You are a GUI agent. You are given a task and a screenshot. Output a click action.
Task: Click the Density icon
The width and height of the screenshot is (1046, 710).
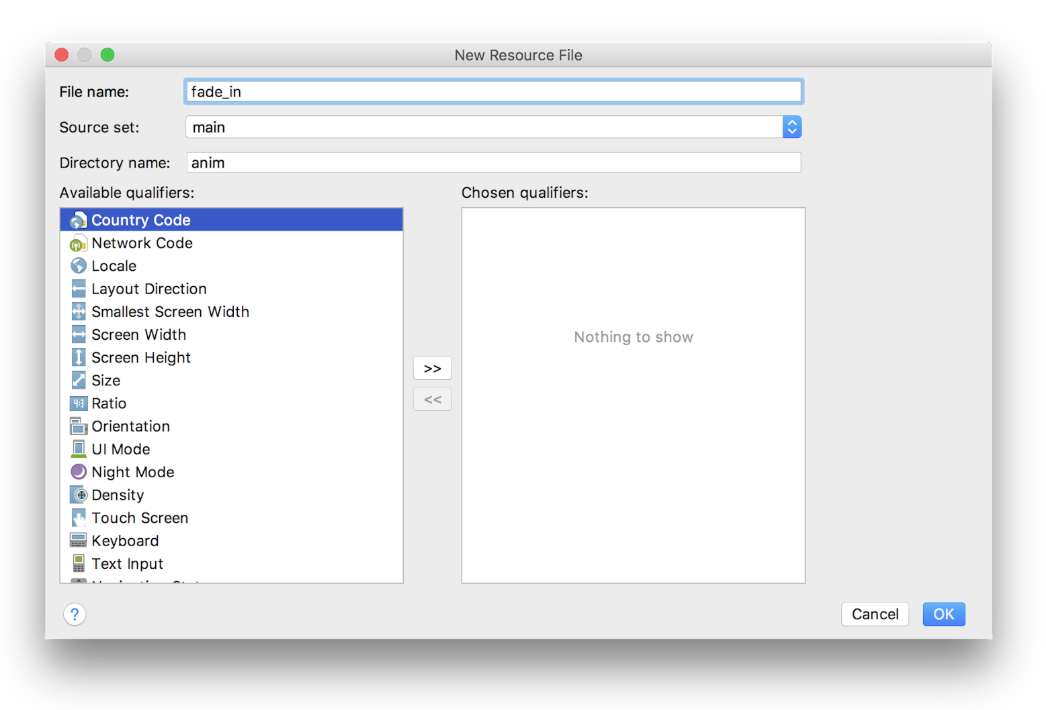(x=78, y=495)
